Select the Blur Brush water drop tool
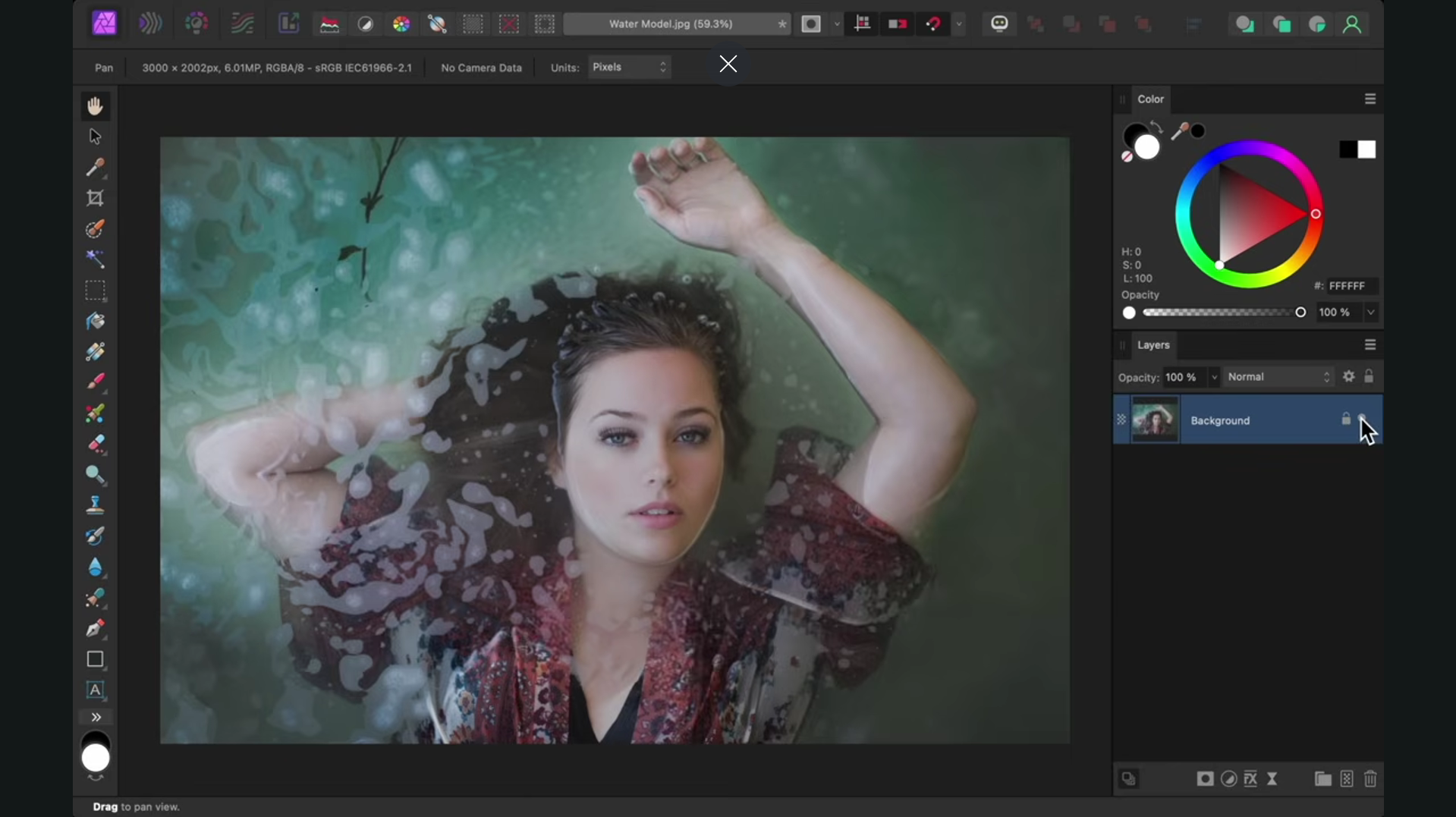This screenshot has height=817, width=1456. pos(95,567)
